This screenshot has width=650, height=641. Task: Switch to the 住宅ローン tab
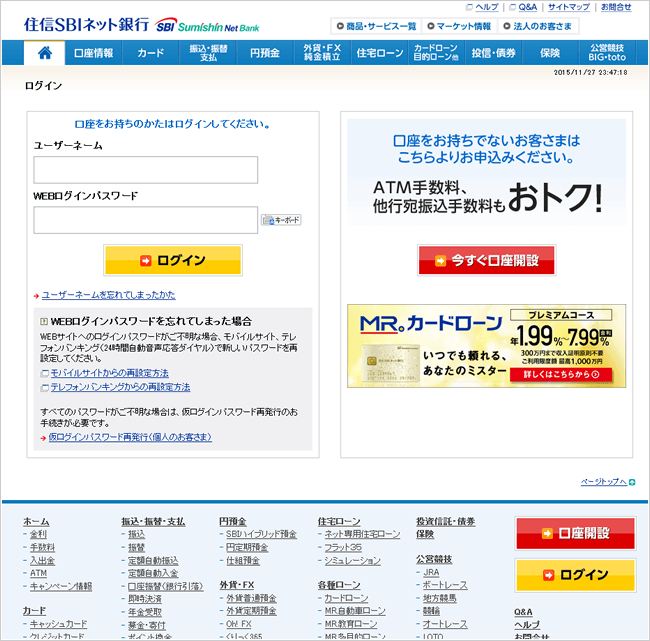380,53
